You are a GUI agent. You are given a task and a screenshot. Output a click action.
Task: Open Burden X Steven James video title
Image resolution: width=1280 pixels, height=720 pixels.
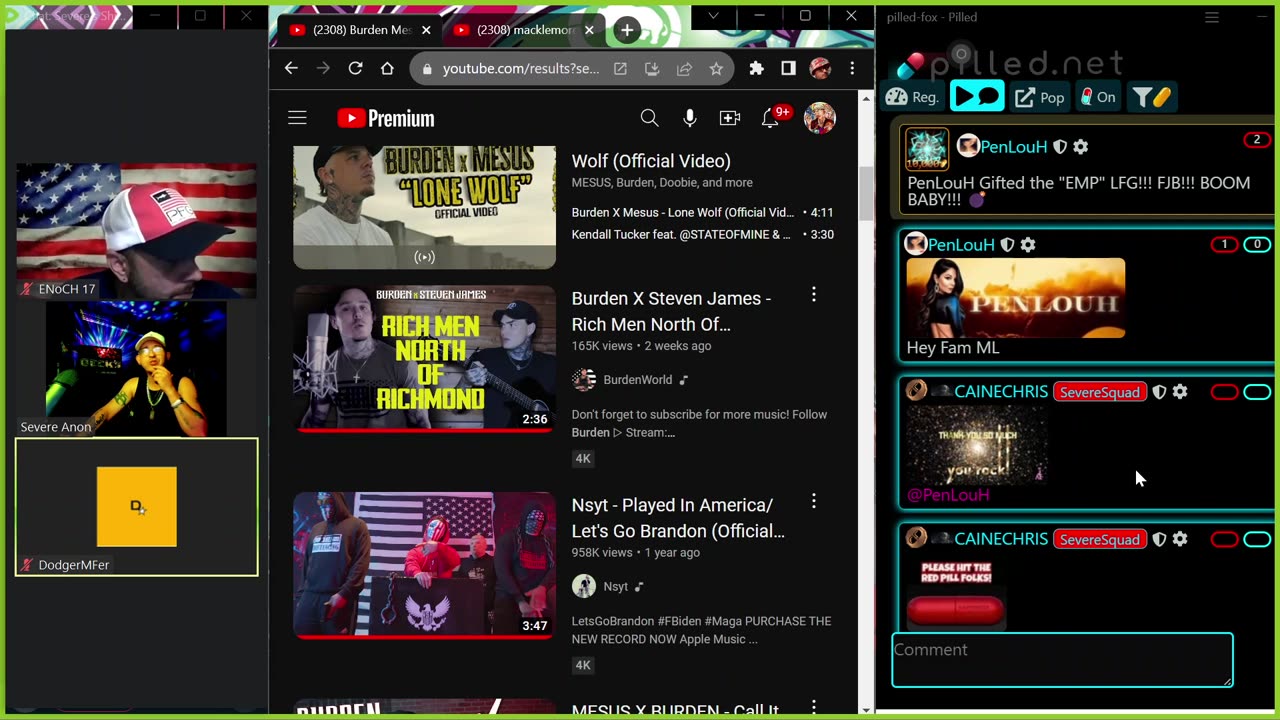(x=671, y=311)
